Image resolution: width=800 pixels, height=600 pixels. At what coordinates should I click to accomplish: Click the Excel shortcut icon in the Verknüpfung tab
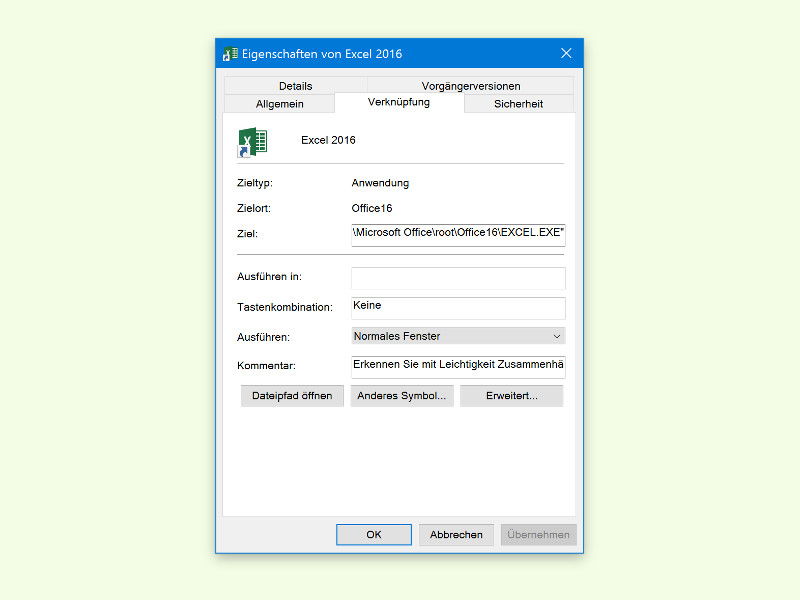253,142
